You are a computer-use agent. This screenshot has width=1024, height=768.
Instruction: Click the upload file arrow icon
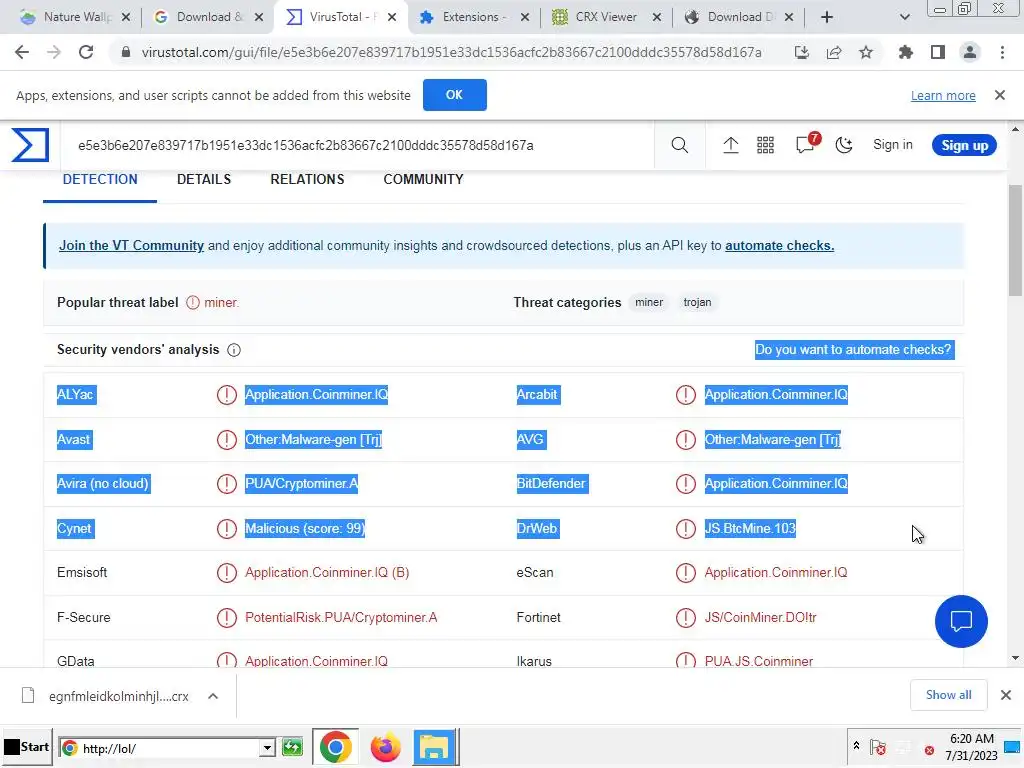coord(731,145)
